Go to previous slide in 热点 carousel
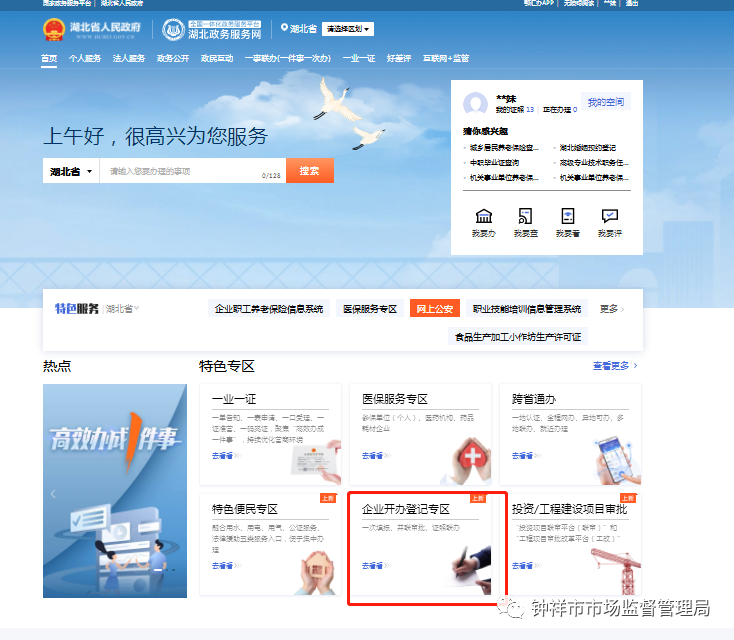This screenshot has height=640, width=734. 53,493
